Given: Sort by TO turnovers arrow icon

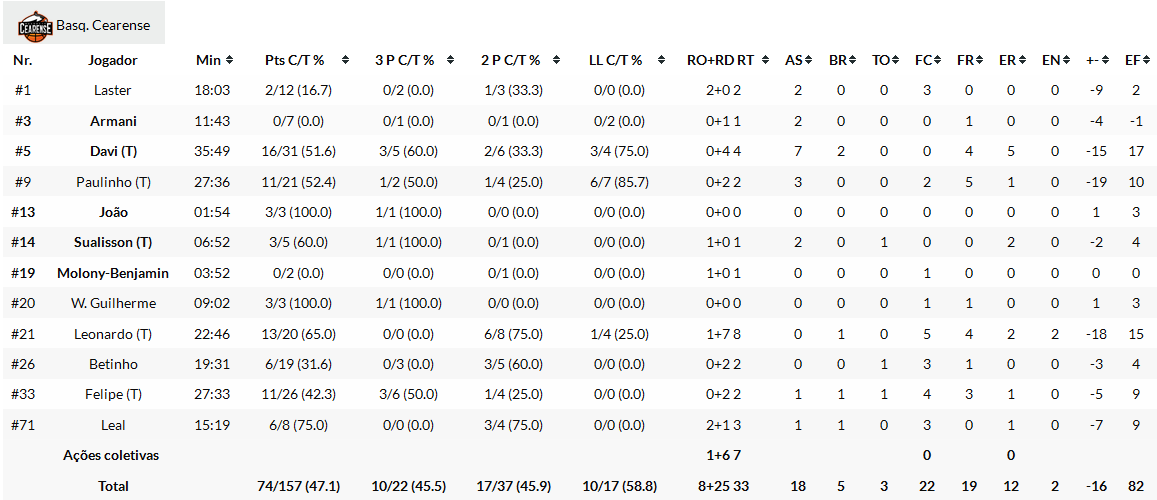Looking at the screenshot, I should pos(894,60).
